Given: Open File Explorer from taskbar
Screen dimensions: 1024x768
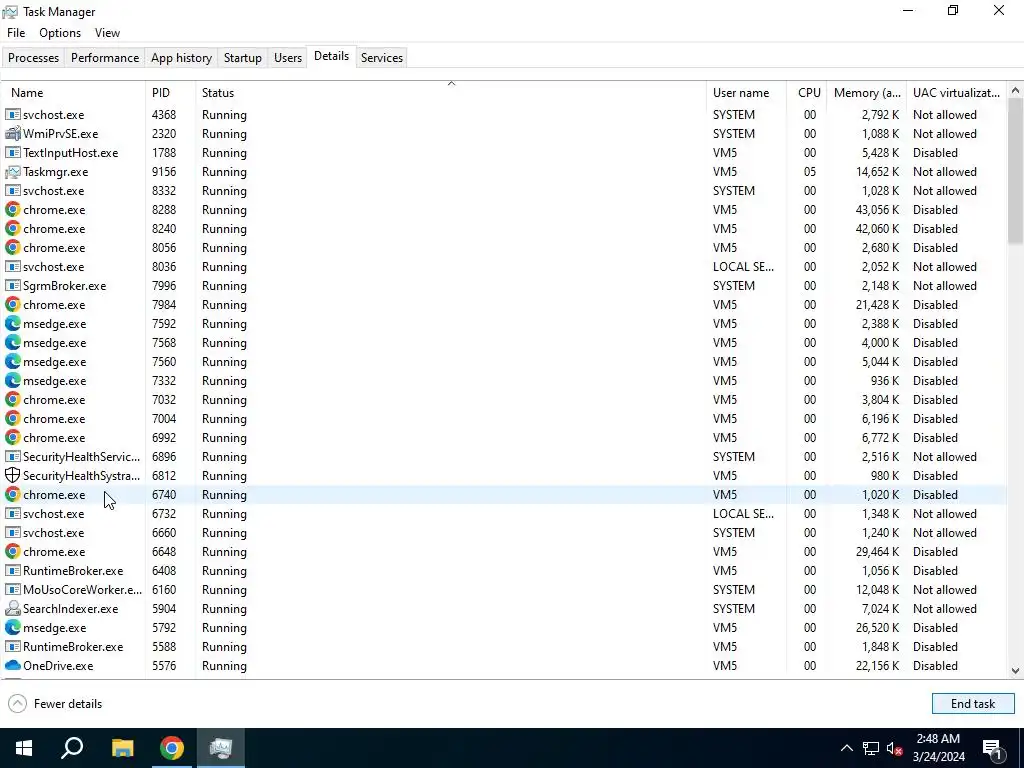Looking at the screenshot, I should coord(122,748).
